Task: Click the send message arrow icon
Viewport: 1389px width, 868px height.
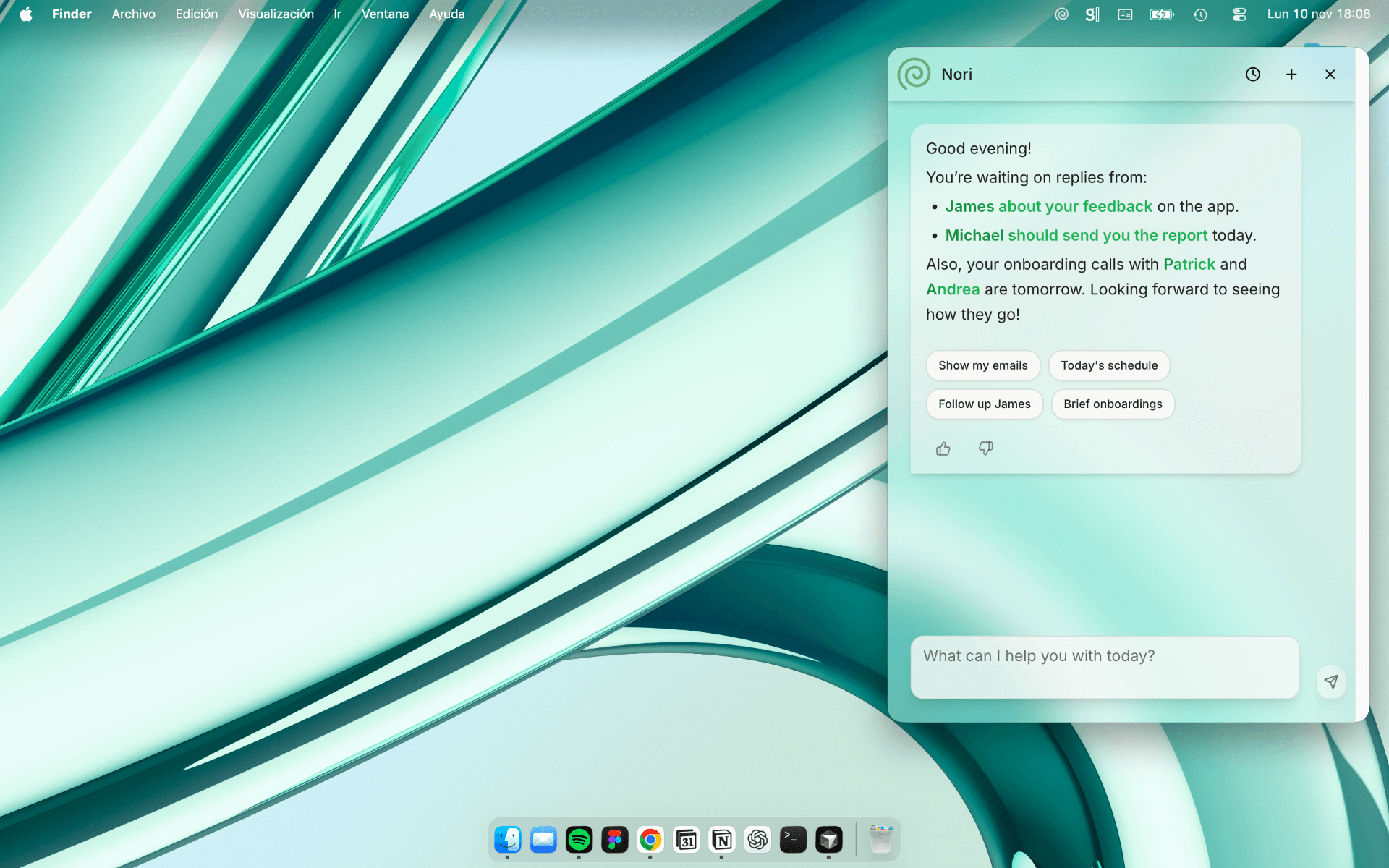Action: (x=1330, y=681)
